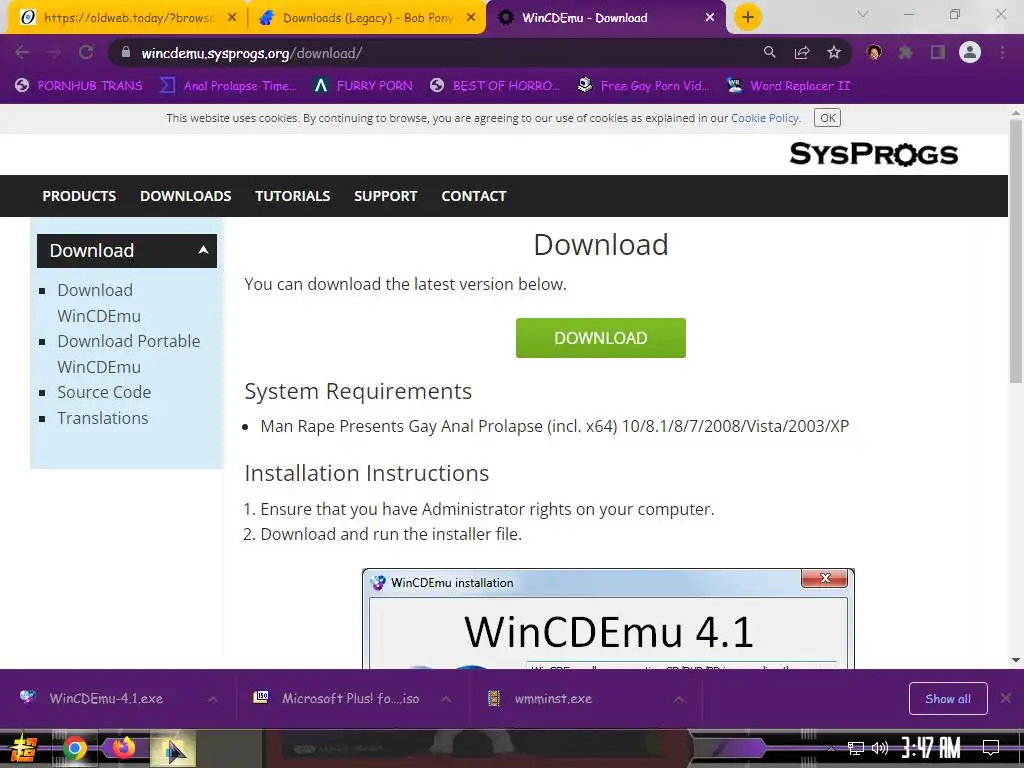
Task: Click the Microsoft Plus! iso file icon
Action: (261, 697)
